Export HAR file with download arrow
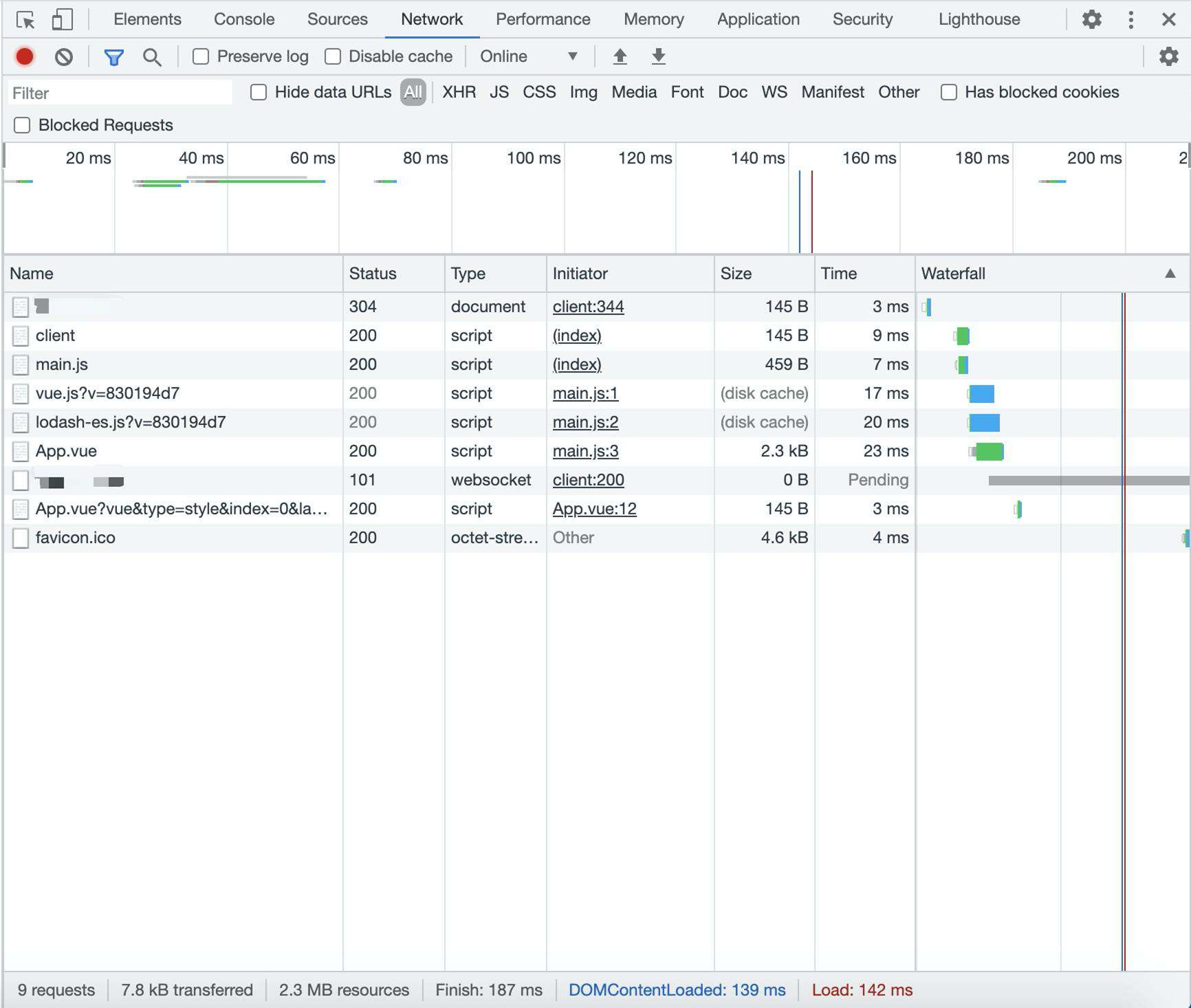Screen dimensions: 1191x1008 (659, 56)
